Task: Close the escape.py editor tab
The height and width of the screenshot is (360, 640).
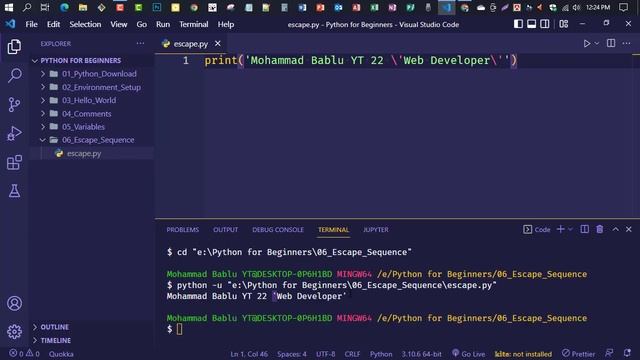Action: 218,43
